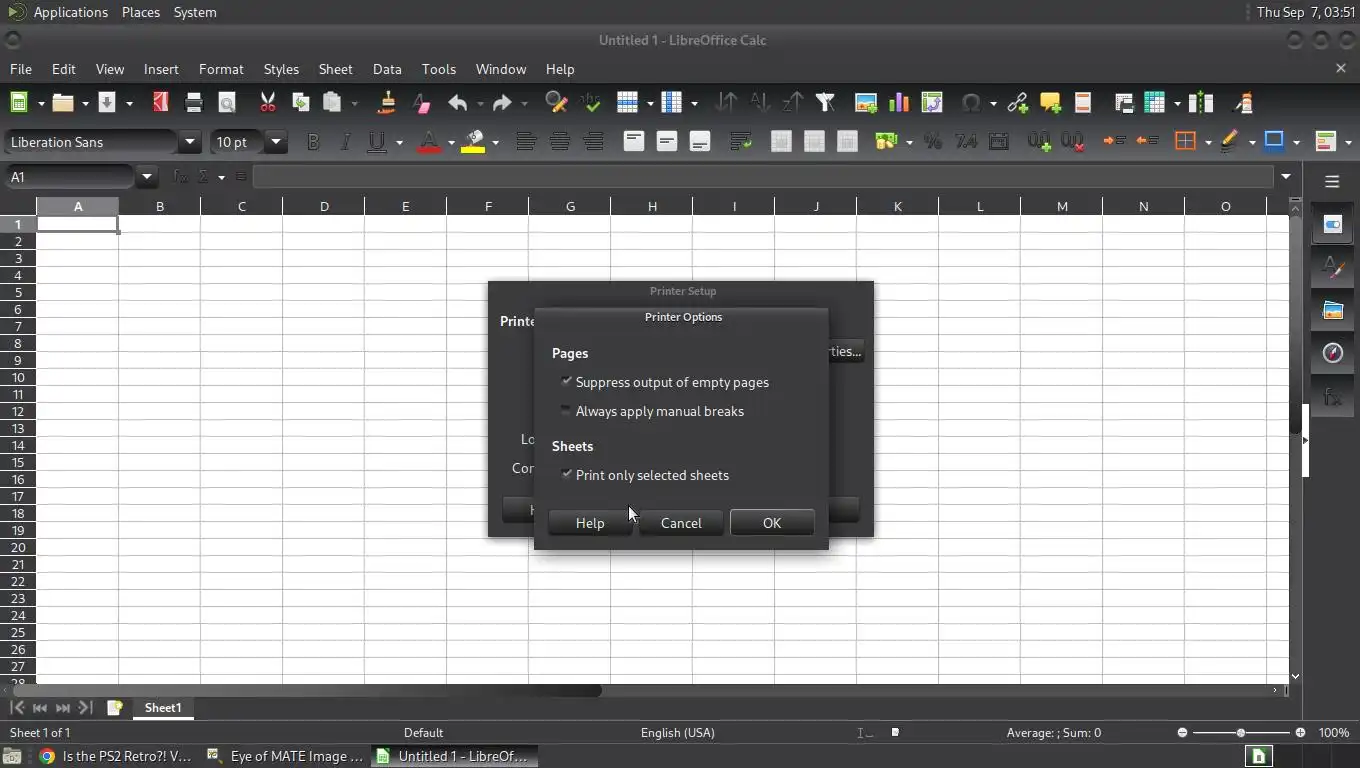Click the Center Horizontally icon
Viewport: 1360px width, 768px height.
(x=560, y=142)
